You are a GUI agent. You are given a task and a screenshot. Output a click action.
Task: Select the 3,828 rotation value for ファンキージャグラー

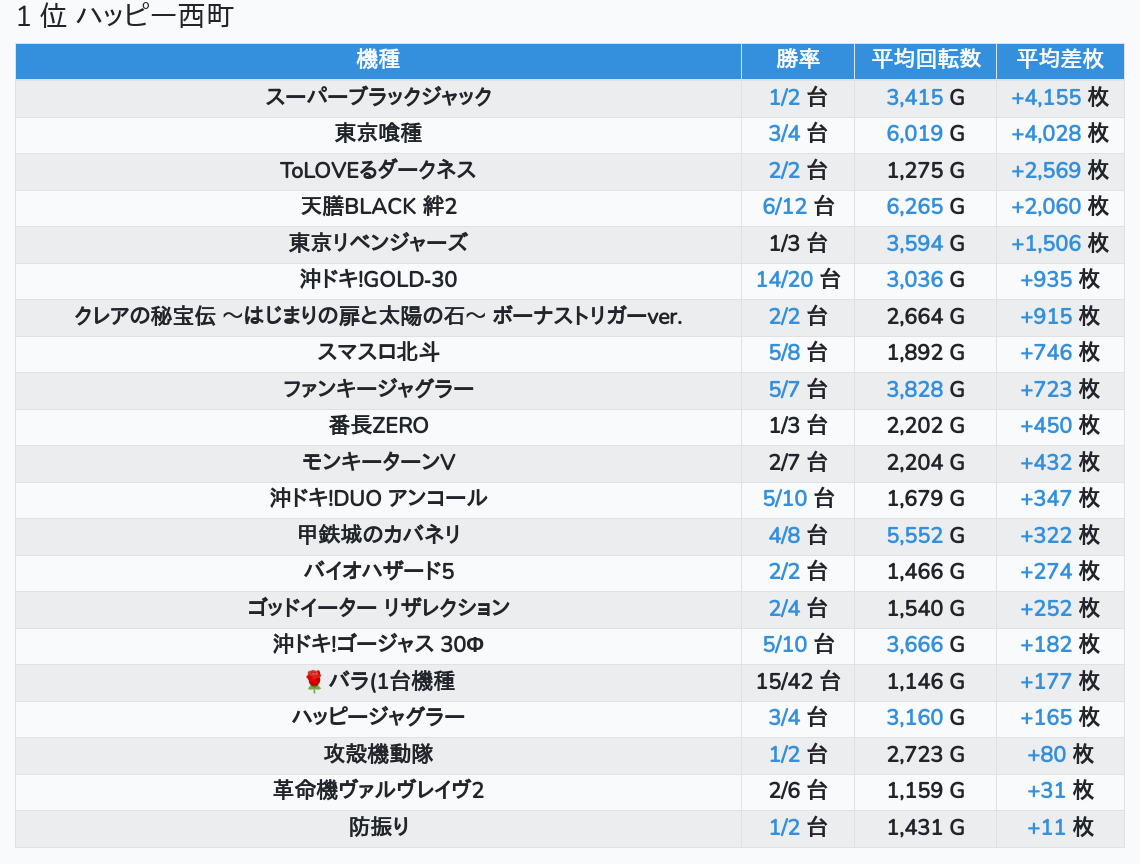tap(914, 390)
